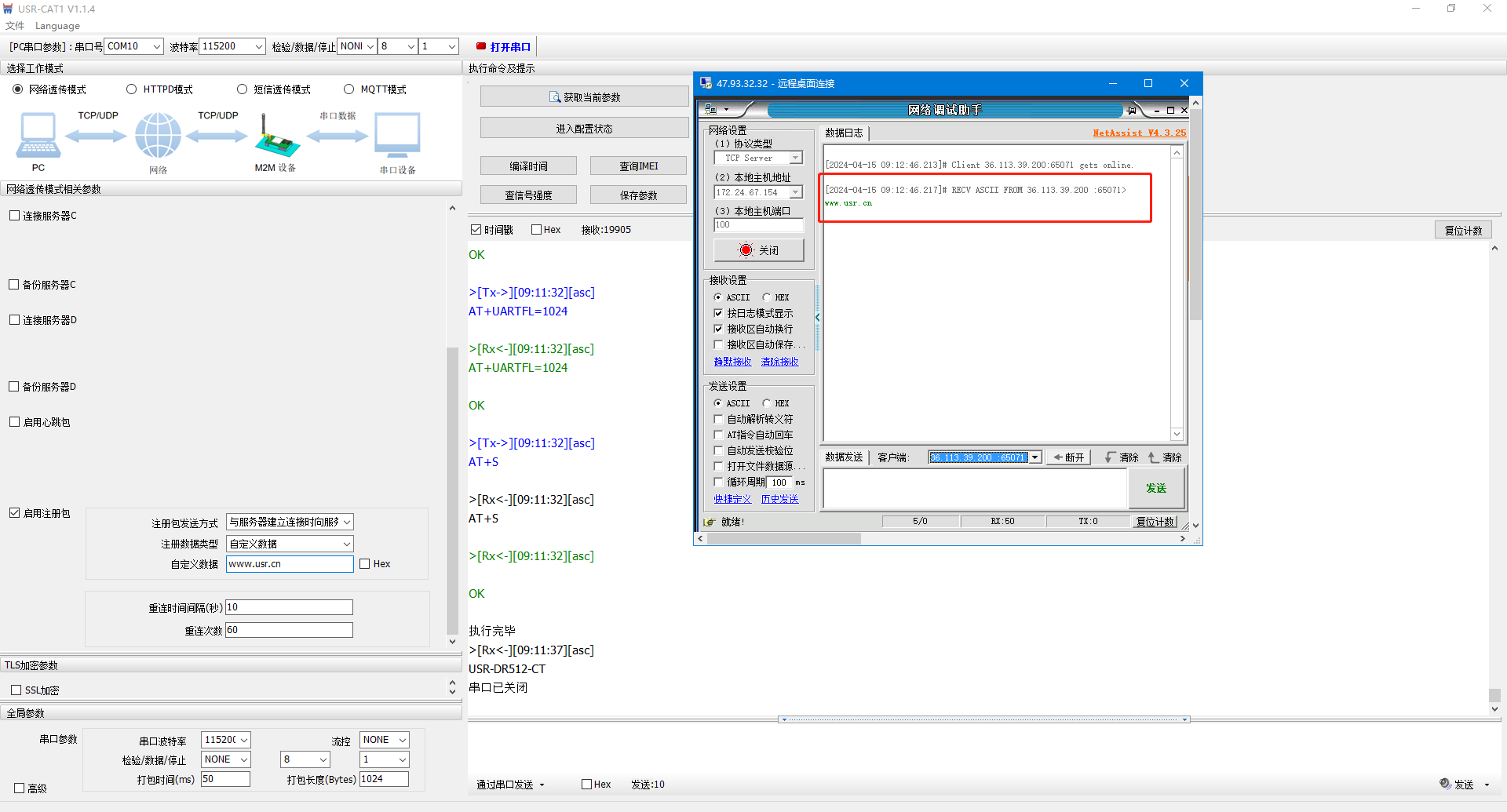Toggle the 启用注册包 checkbox
This screenshot has height=812, width=1507.
click(x=14, y=513)
